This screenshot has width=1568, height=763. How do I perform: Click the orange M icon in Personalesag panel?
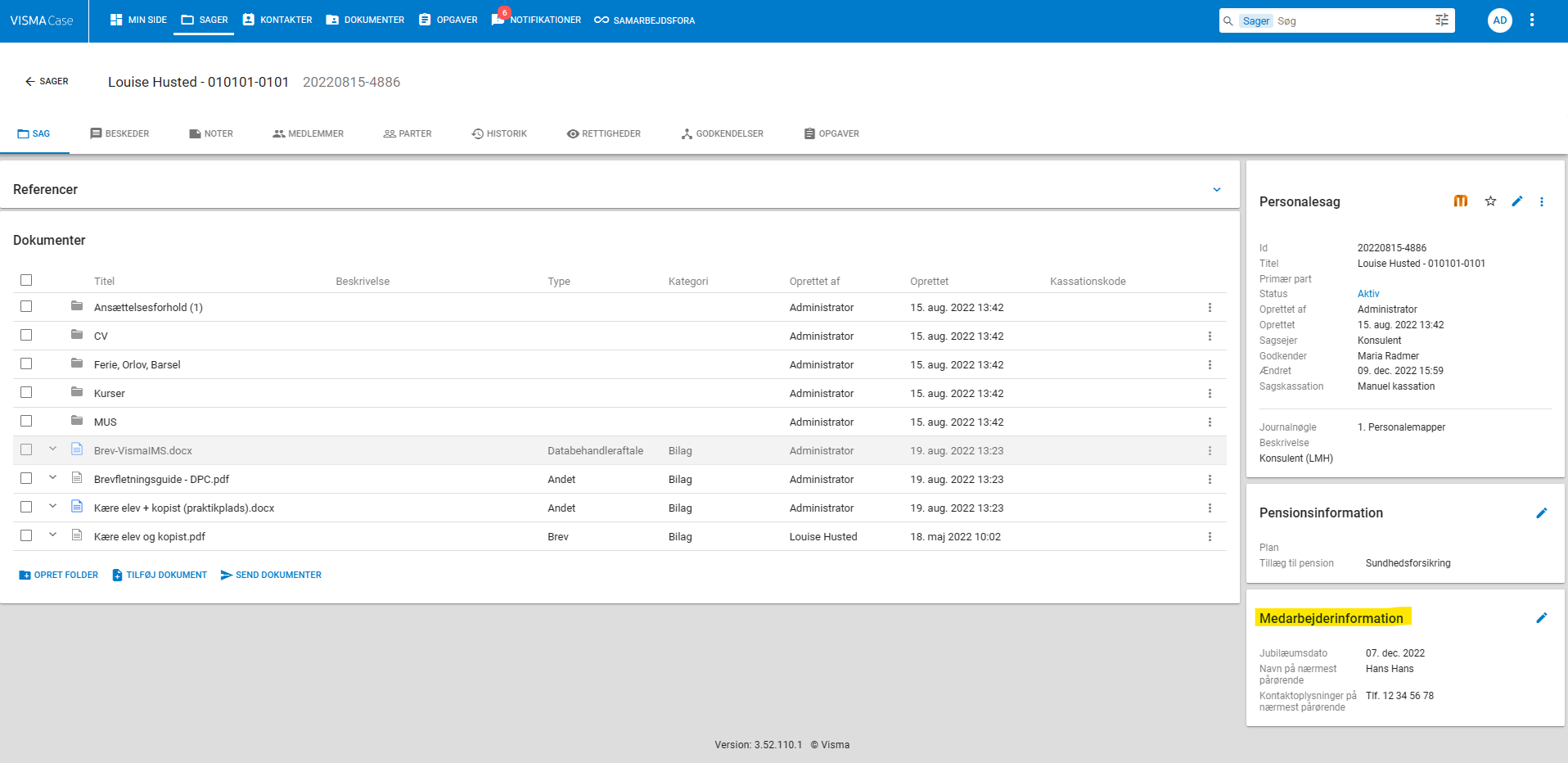click(1461, 201)
